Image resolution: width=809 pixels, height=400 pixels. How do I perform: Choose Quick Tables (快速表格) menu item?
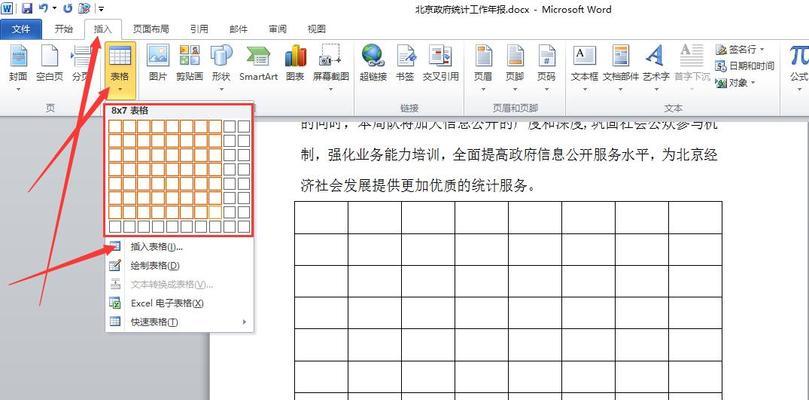tap(180, 322)
